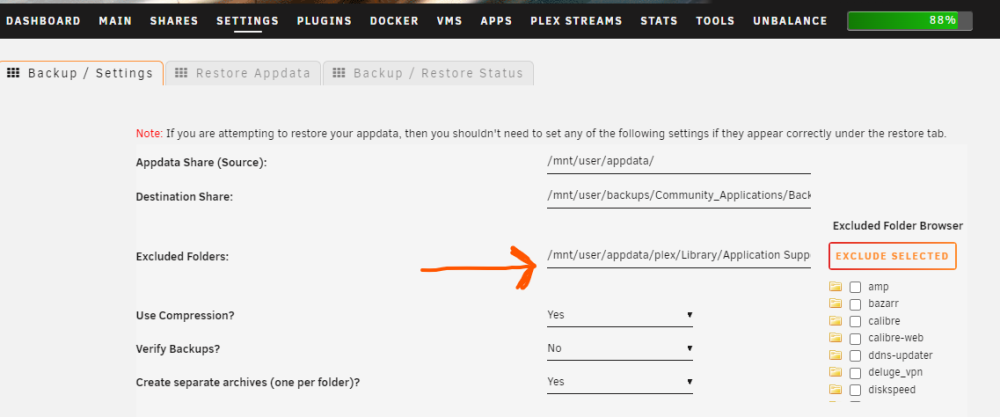Image resolution: width=1000 pixels, height=417 pixels.
Task: Go to the Plex Streams page
Action: pyautogui.click(x=576, y=20)
